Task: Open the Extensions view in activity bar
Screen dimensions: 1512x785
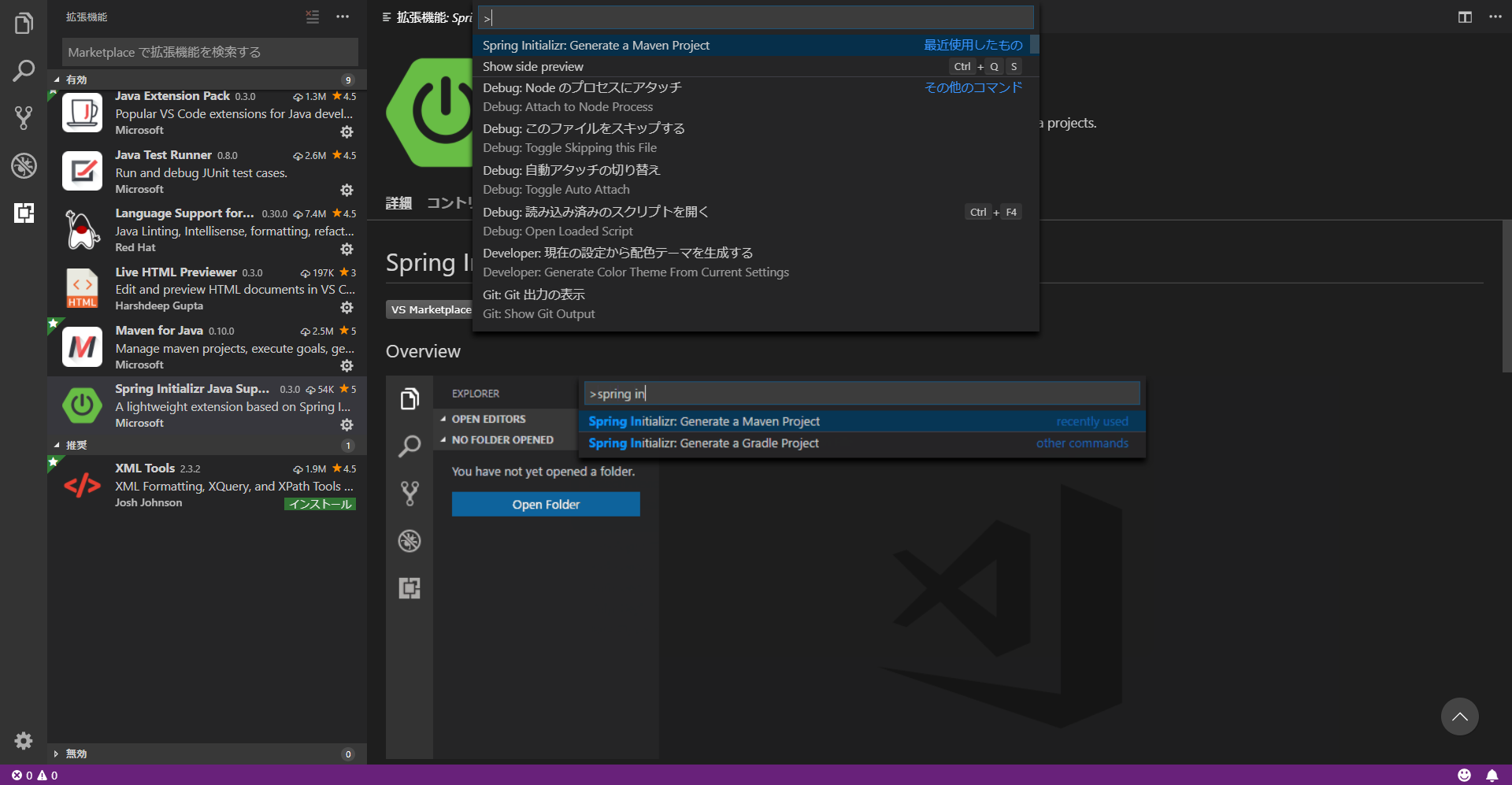Action: [24, 213]
